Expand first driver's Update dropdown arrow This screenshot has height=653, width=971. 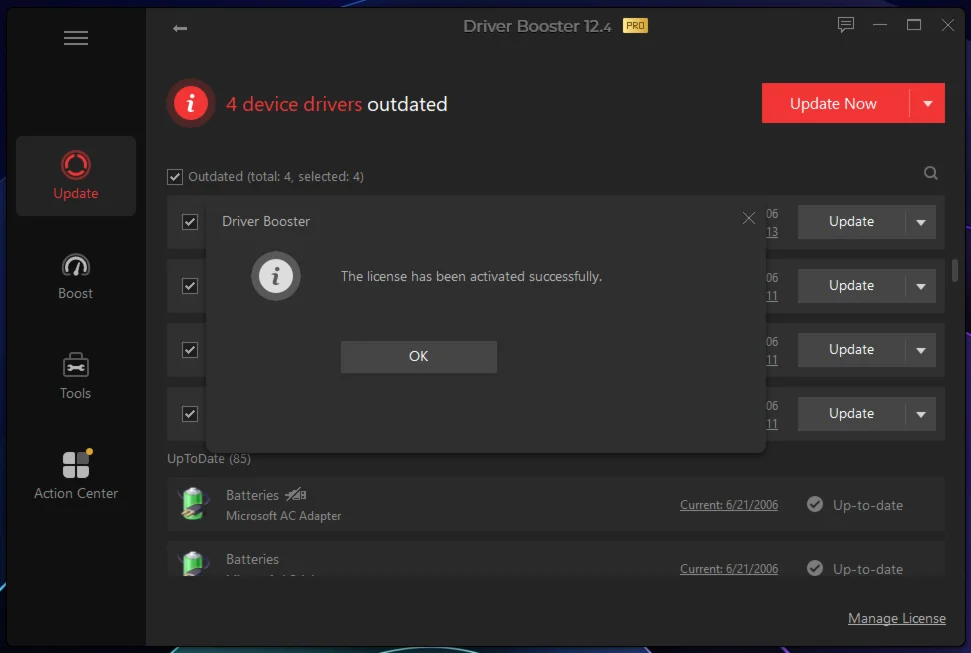pos(921,222)
